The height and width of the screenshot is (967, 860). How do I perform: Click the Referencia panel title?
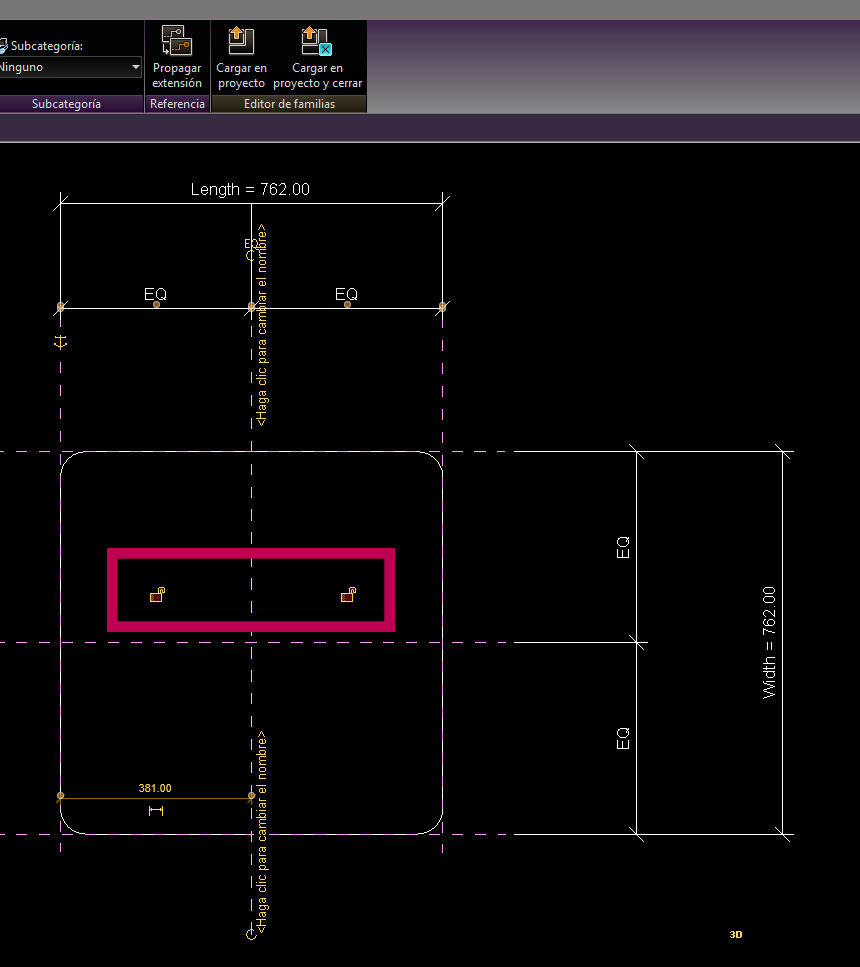[x=177, y=104]
